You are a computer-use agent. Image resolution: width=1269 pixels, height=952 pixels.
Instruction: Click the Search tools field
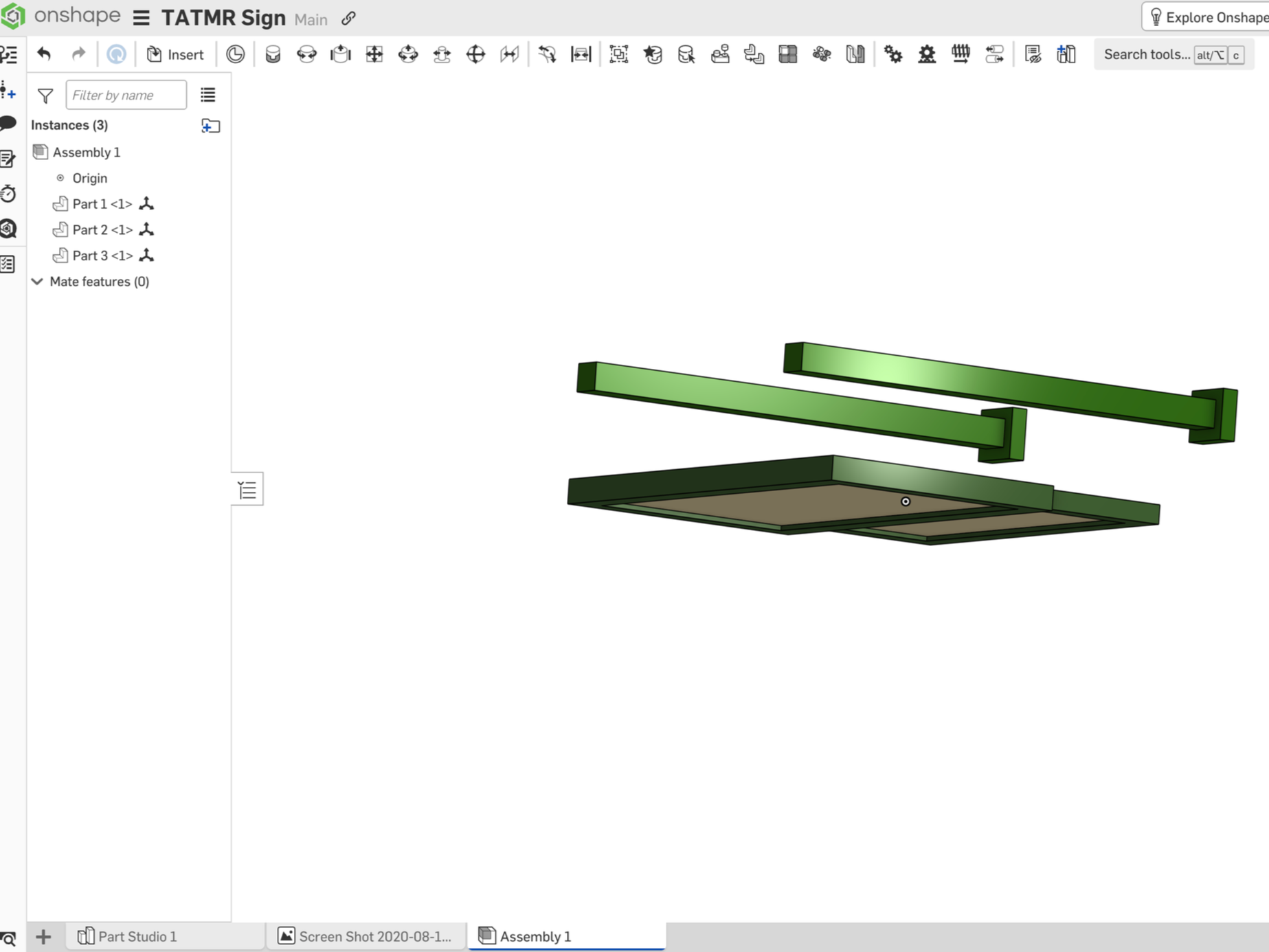(1173, 54)
